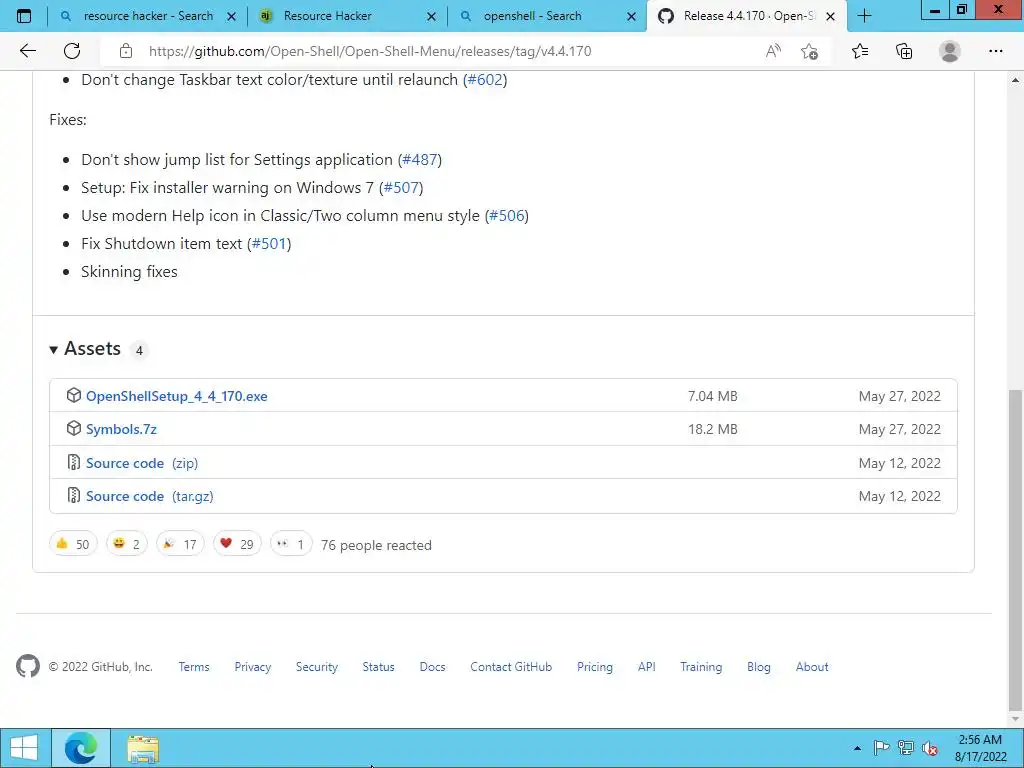Viewport: 1024px width, 768px height.
Task: Open Blog footer link
Action: pyautogui.click(x=758, y=667)
